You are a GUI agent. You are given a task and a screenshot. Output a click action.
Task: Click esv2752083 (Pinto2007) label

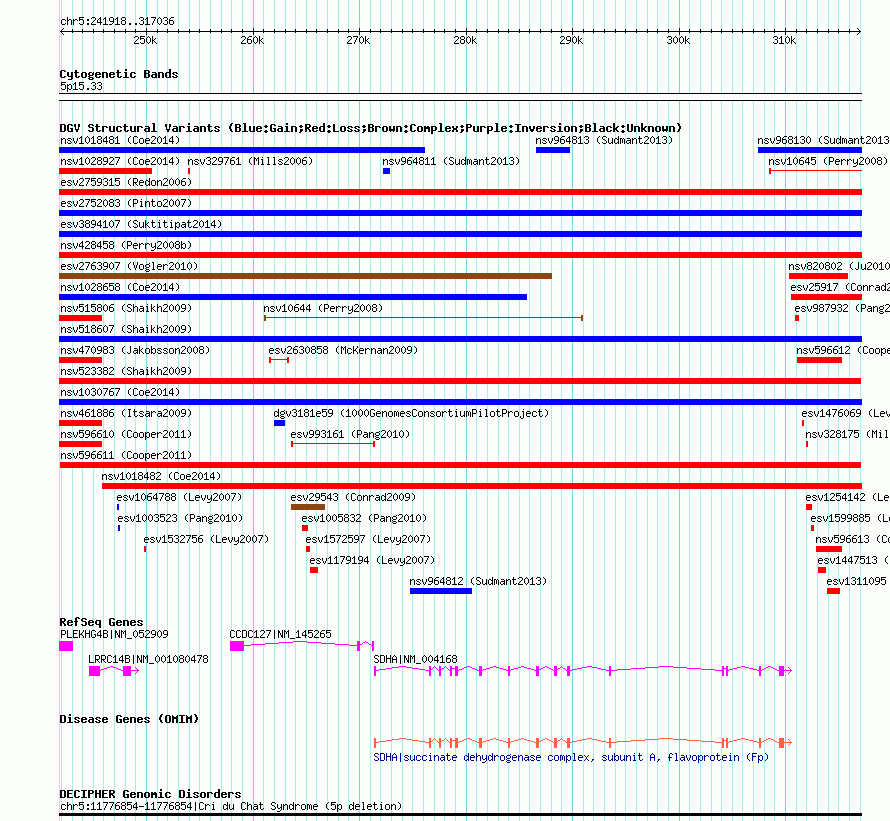(x=126, y=203)
